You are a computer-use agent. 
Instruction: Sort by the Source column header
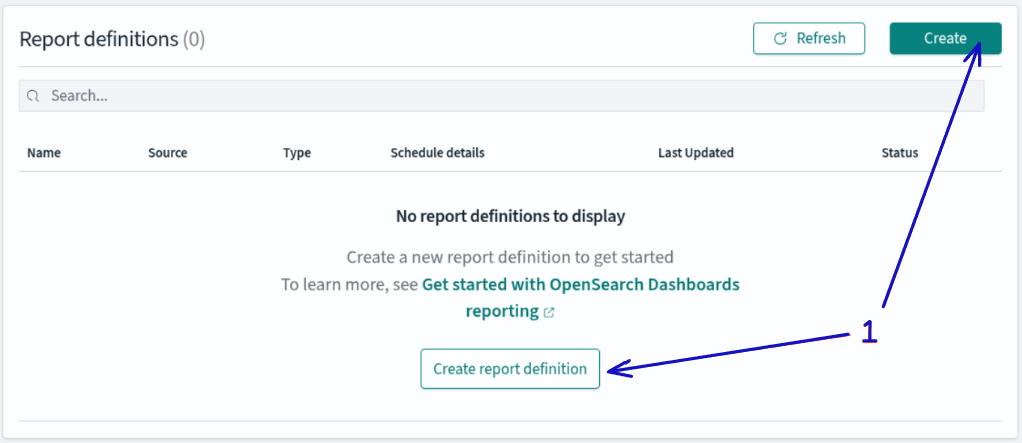pyautogui.click(x=167, y=153)
